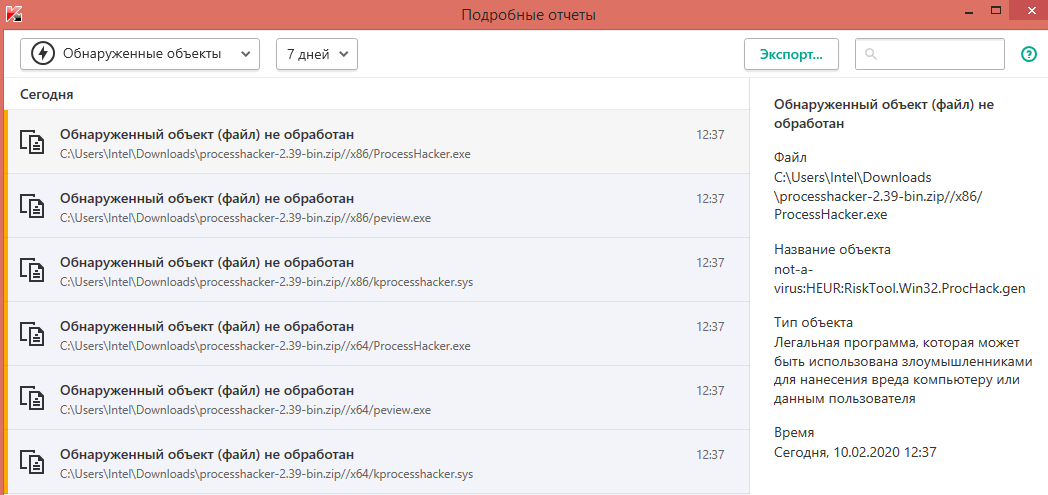Click path ending x64/ProcessHacker.exe in the list
Screen dimensions: 1048x495
pyautogui.click(x=265, y=346)
